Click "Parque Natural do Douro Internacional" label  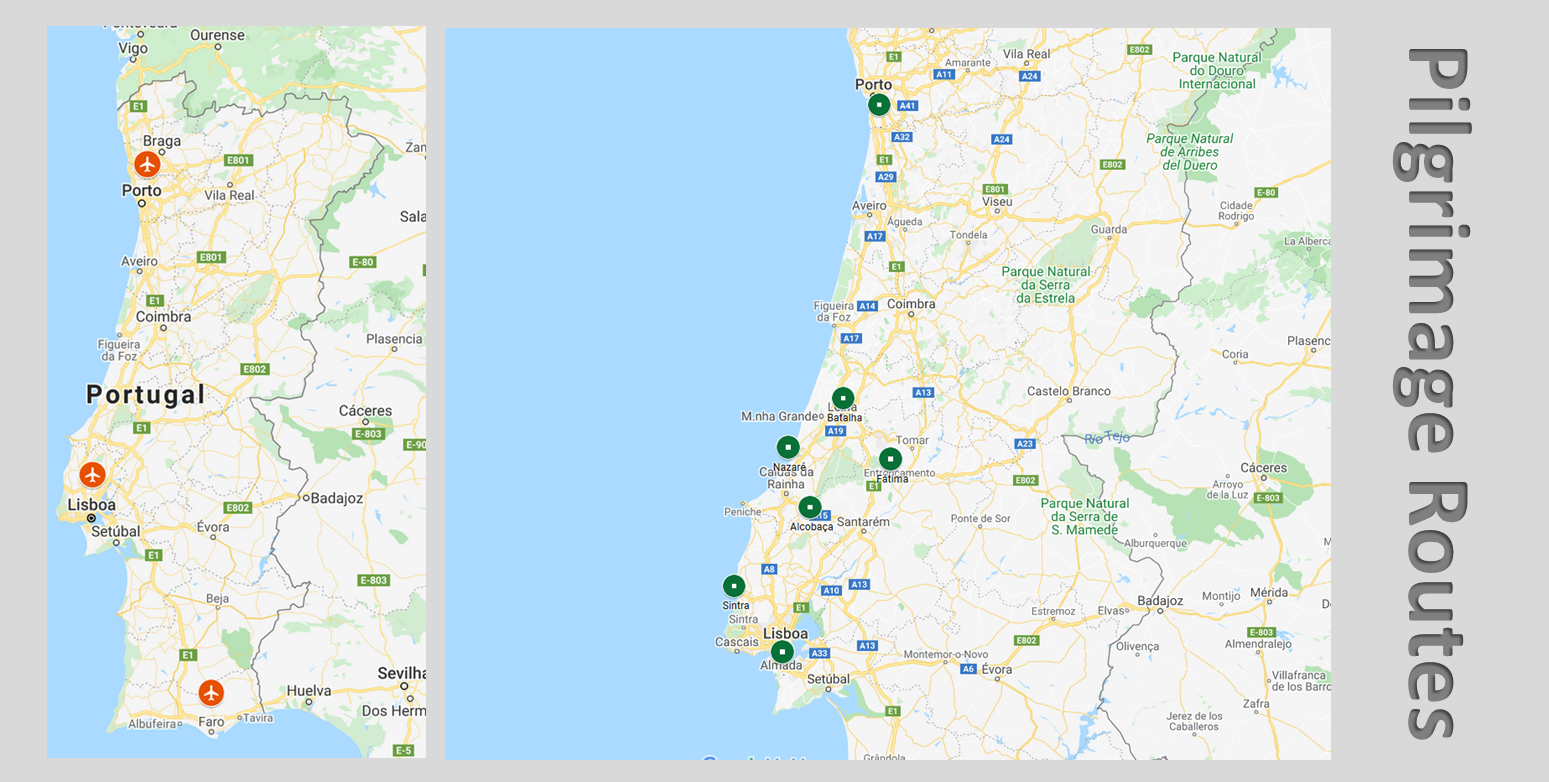(x=1217, y=71)
